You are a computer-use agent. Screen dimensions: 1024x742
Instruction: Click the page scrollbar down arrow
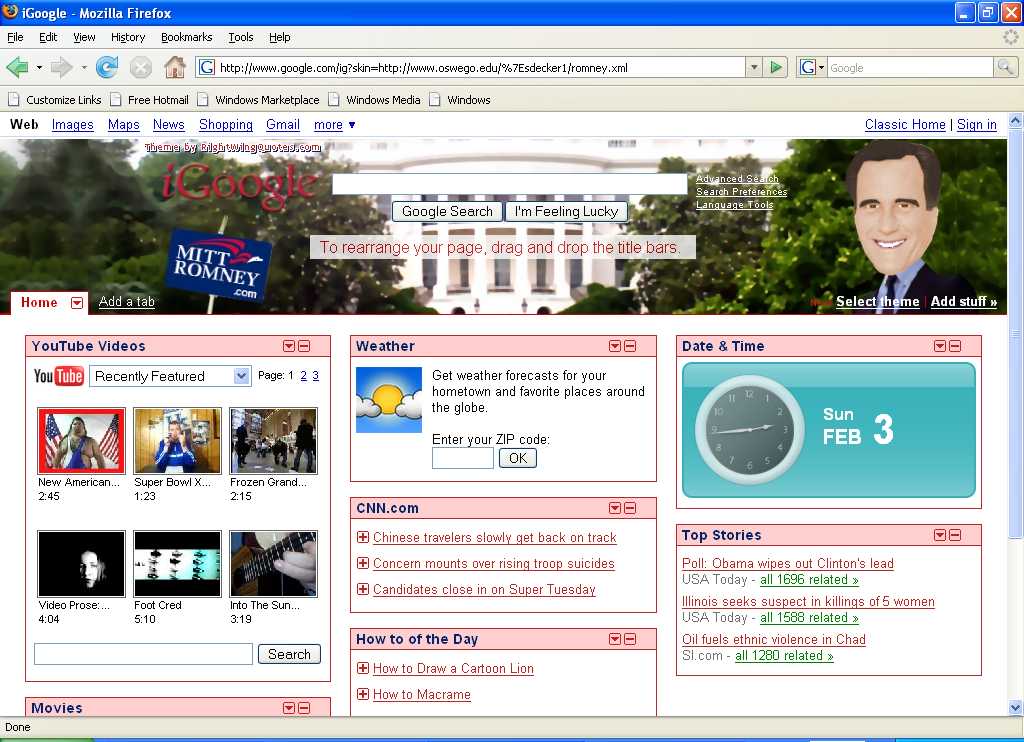pos(1016,707)
